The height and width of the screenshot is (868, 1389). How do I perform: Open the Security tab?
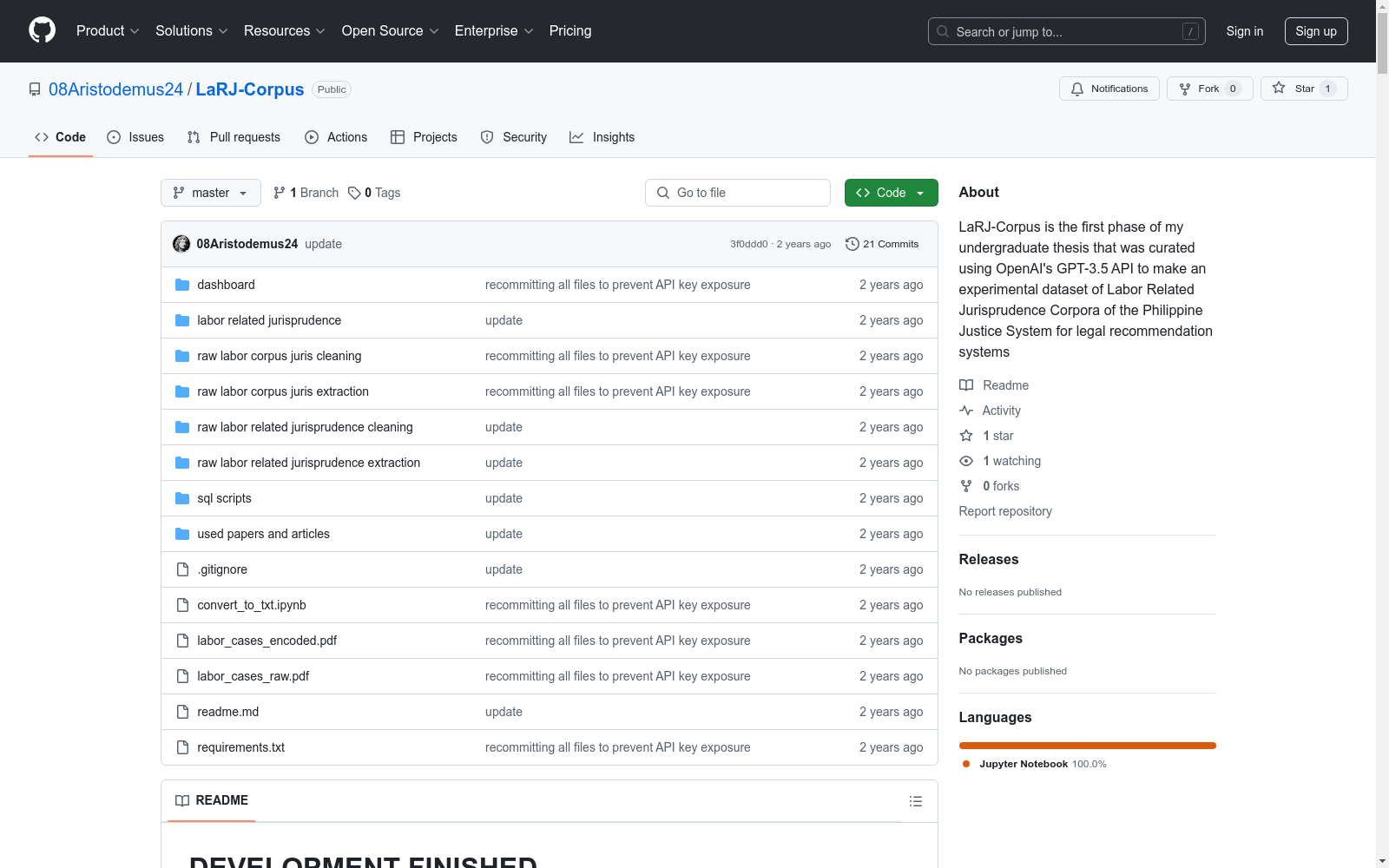pyautogui.click(x=514, y=137)
